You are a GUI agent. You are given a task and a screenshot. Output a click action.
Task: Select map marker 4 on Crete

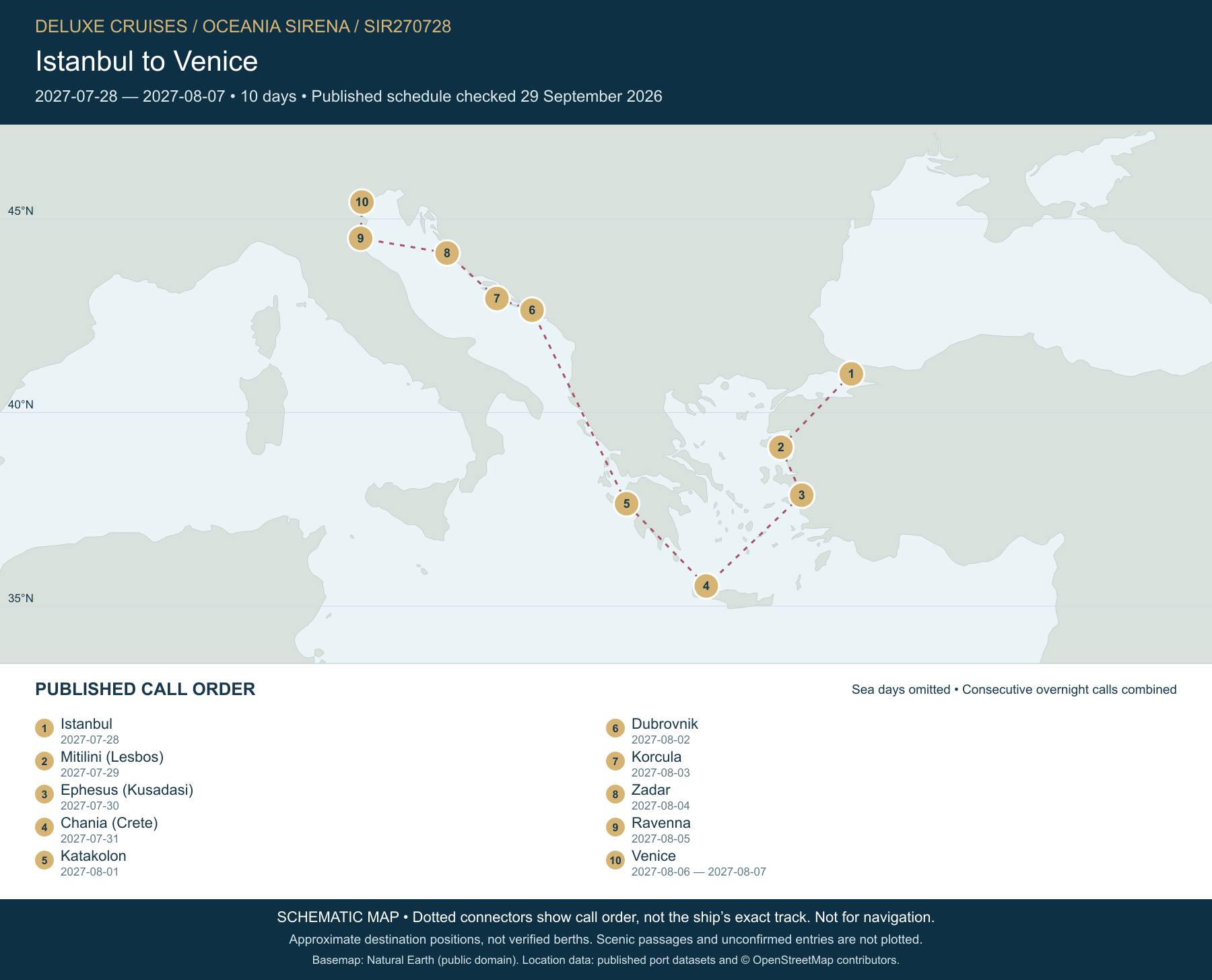(706, 585)
